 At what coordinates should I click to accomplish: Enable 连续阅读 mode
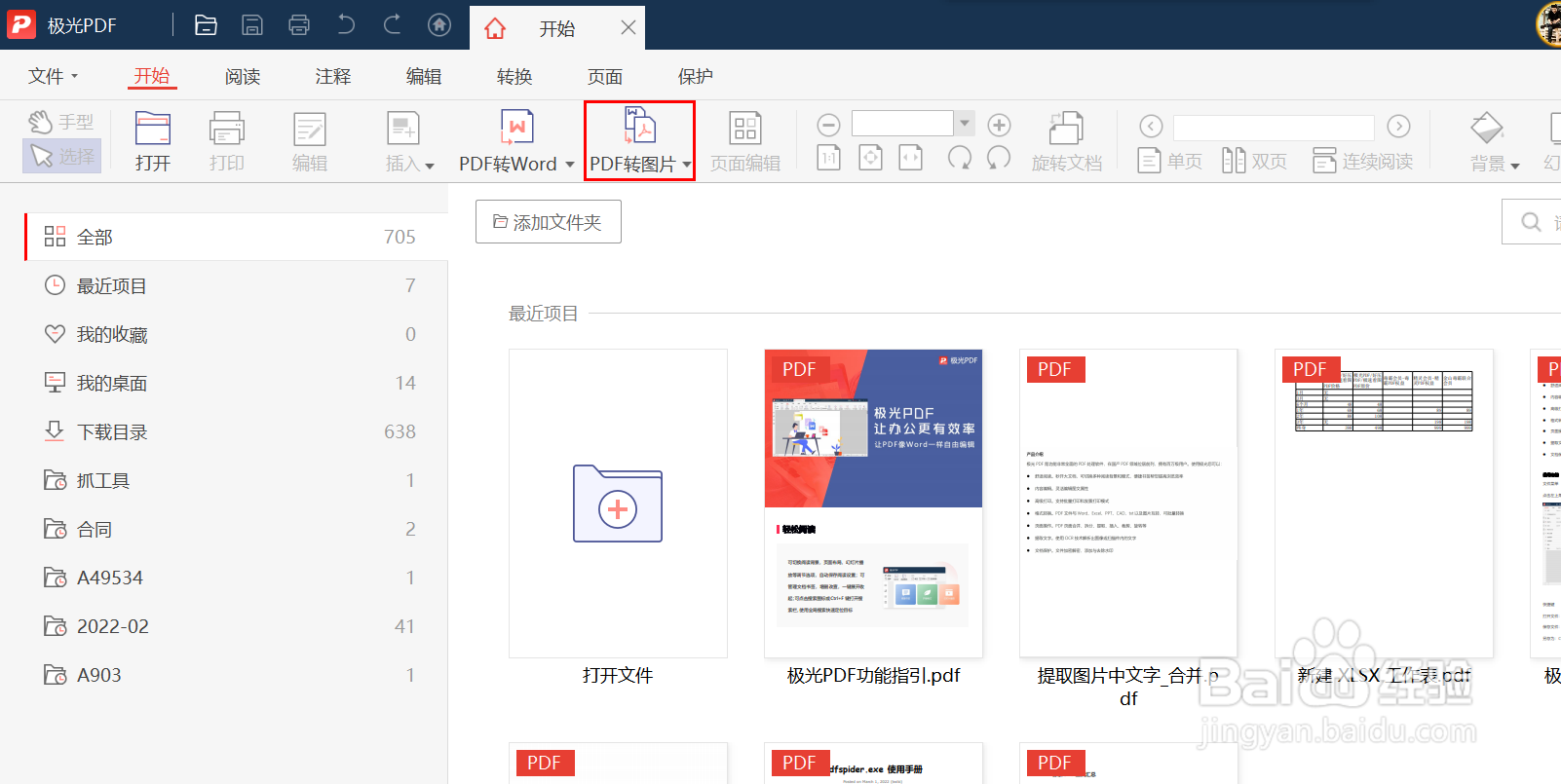pos(1362,161)
